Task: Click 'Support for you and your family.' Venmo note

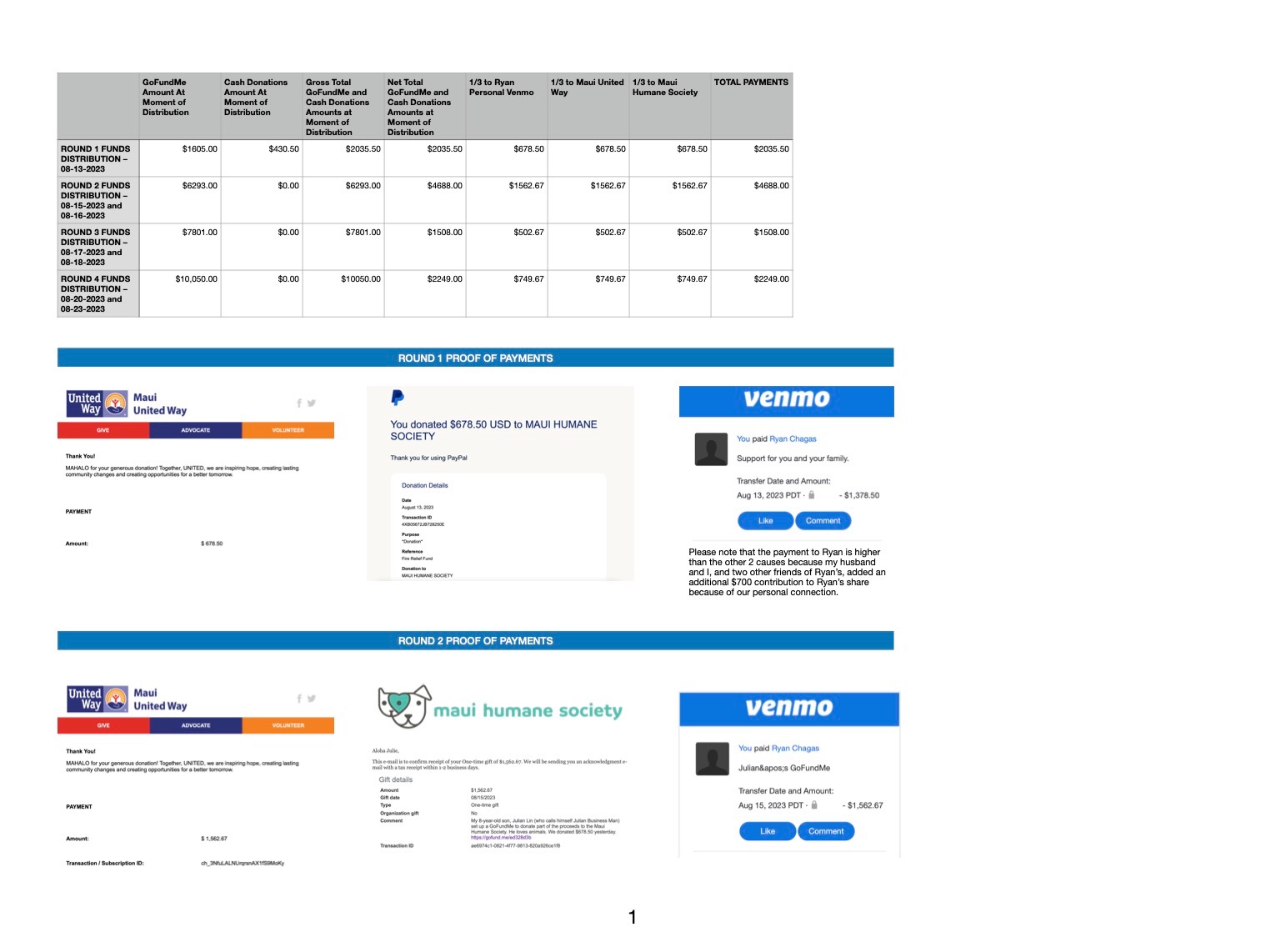Action: (x=793, y=458)
